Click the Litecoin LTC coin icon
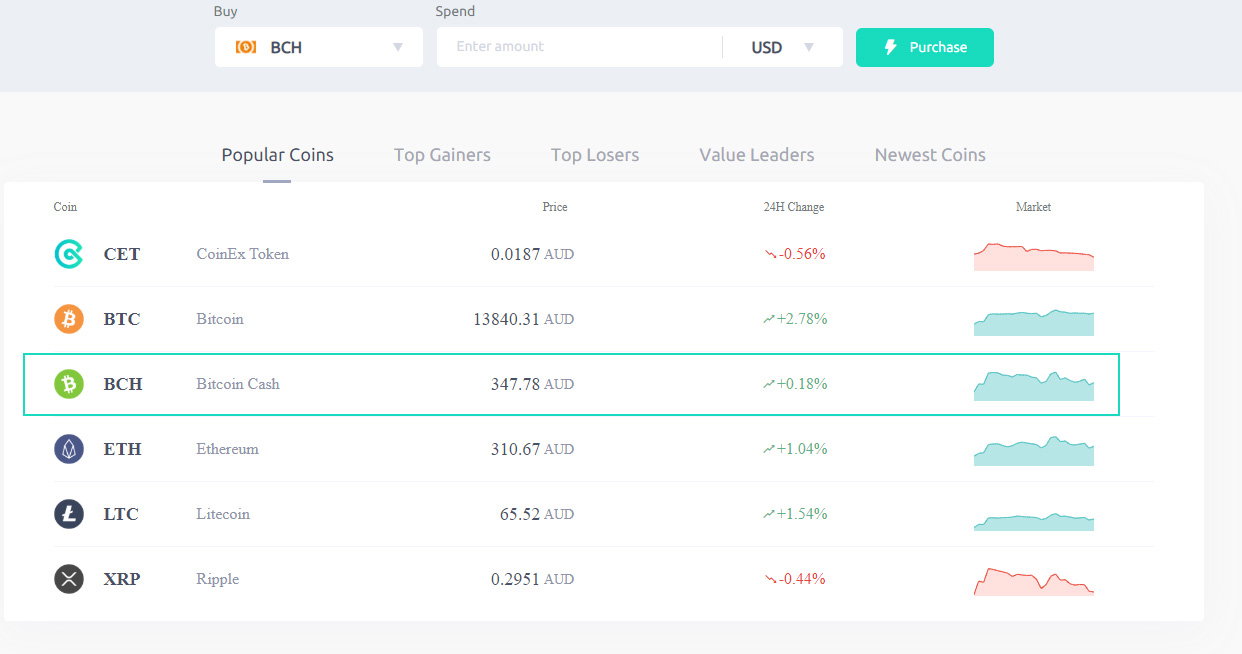 point(69,514)
